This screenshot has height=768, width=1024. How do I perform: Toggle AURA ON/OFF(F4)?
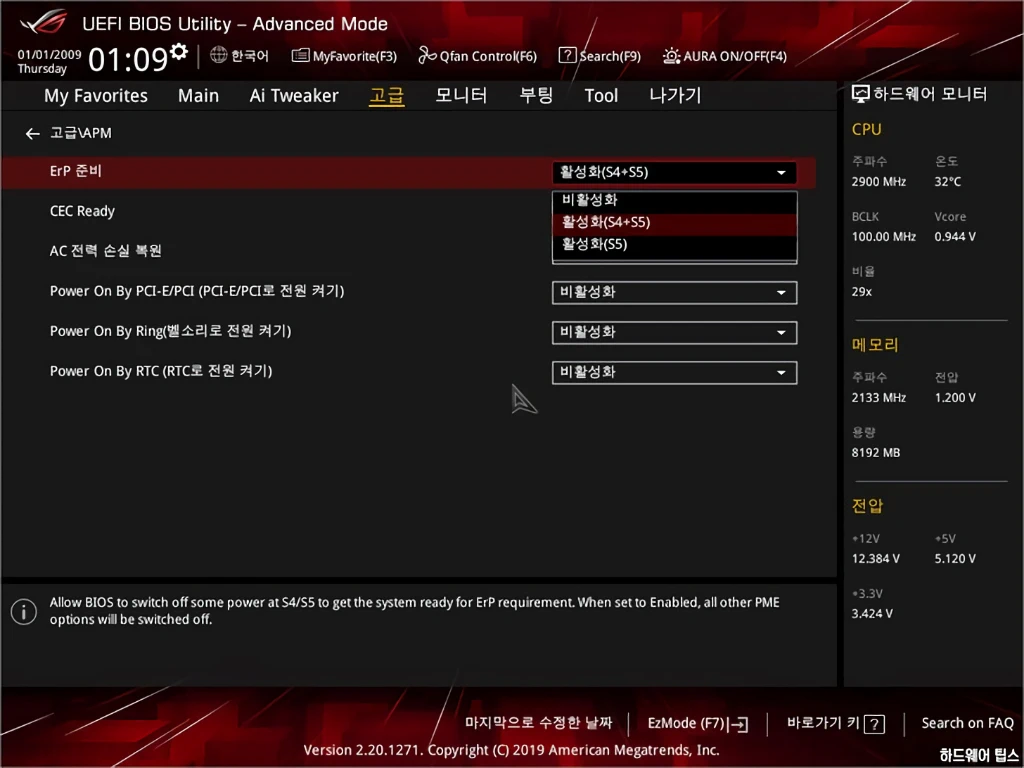(x=725, y=56)
